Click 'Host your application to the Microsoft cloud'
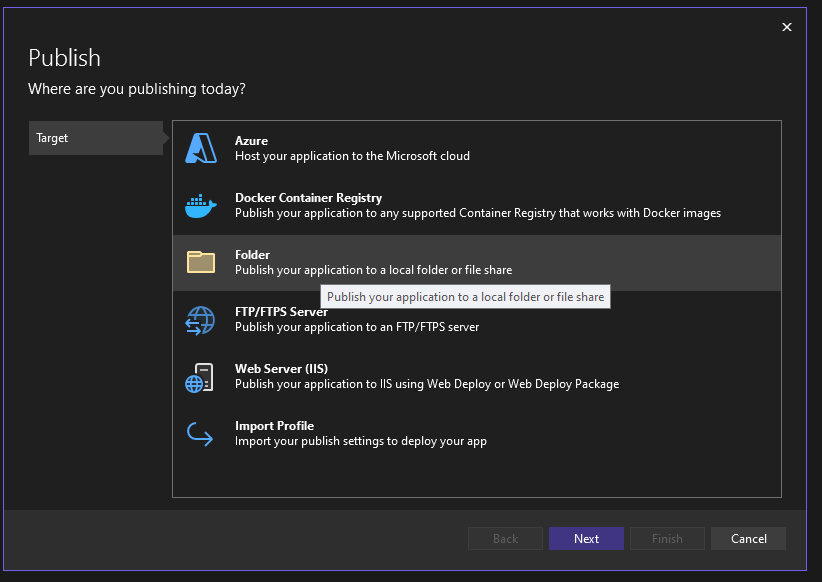Screen dimensions: 822x582 (352, 156)
